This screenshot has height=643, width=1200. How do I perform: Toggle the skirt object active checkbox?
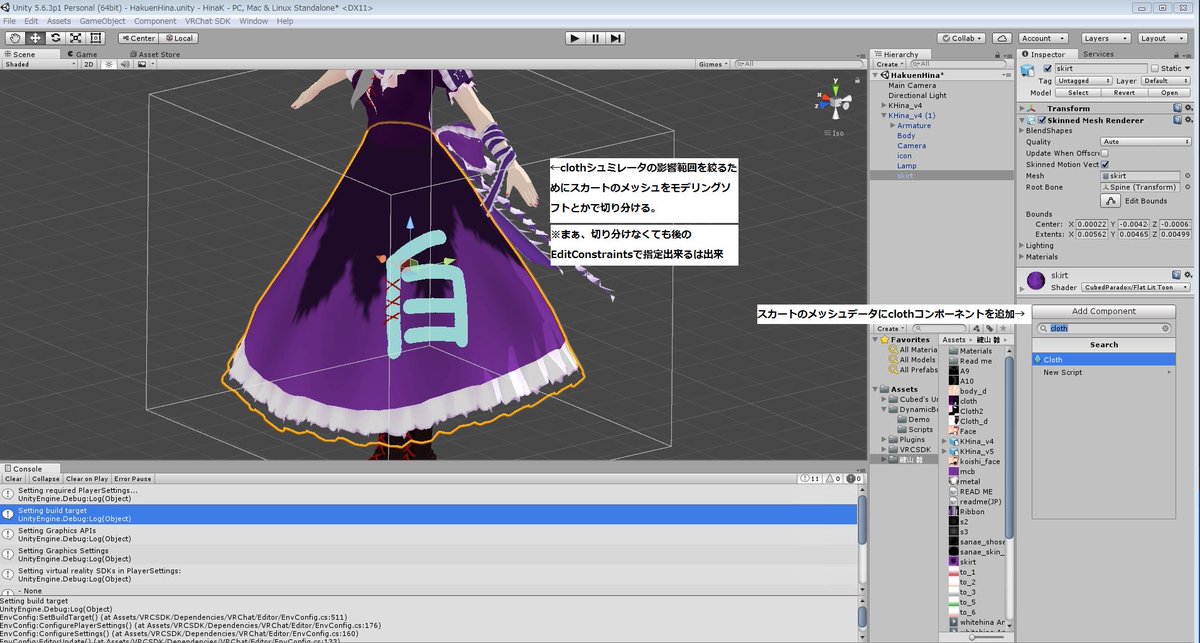click(1047, 68)
